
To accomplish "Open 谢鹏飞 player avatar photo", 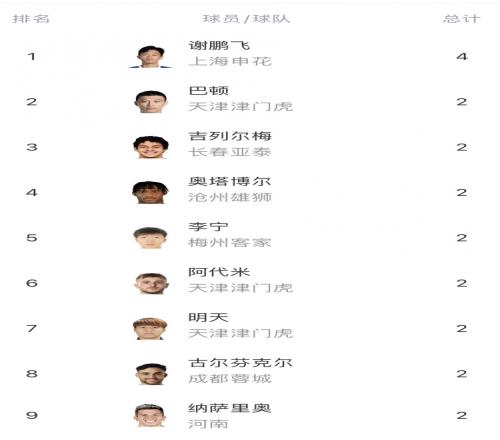I will pyautogui.click(x=151, y=56).
